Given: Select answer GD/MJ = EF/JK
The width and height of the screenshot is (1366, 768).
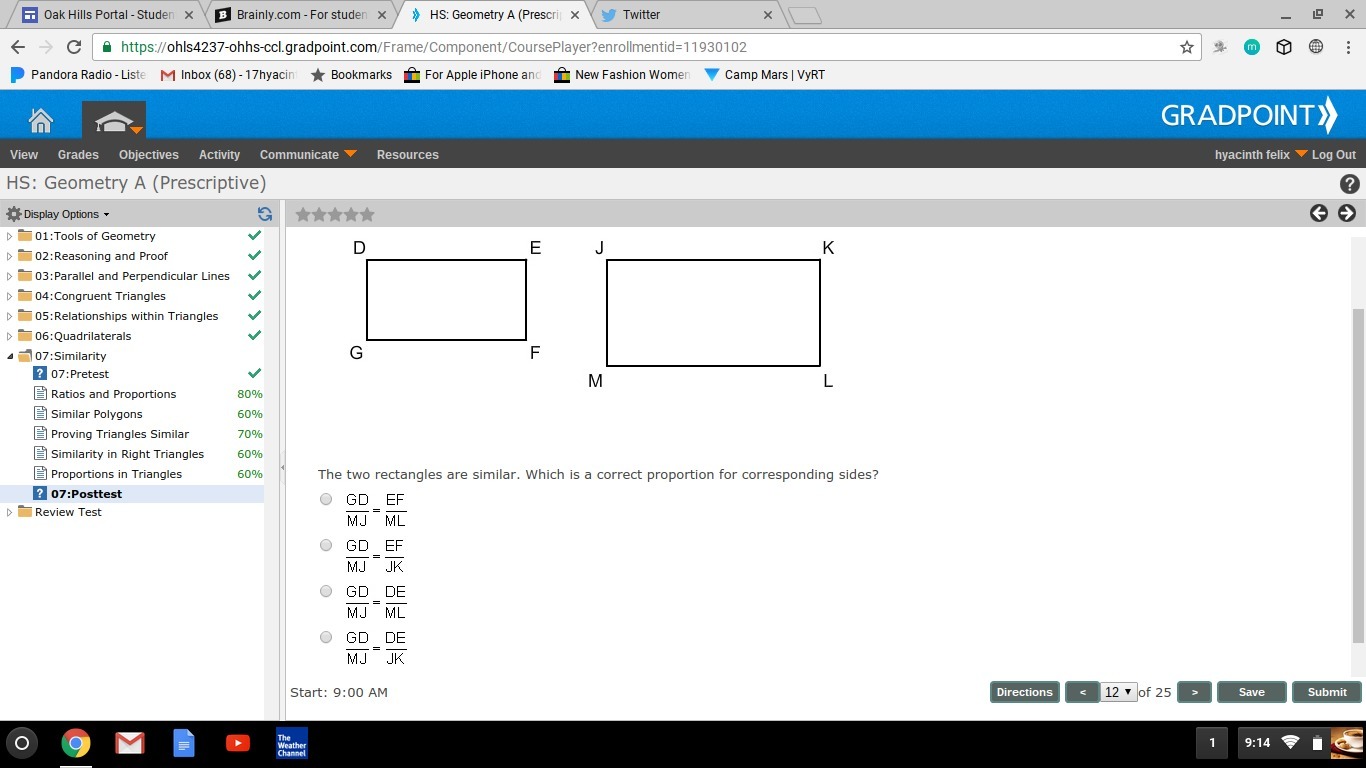Looking at the screenshot, I should [326, 545].
